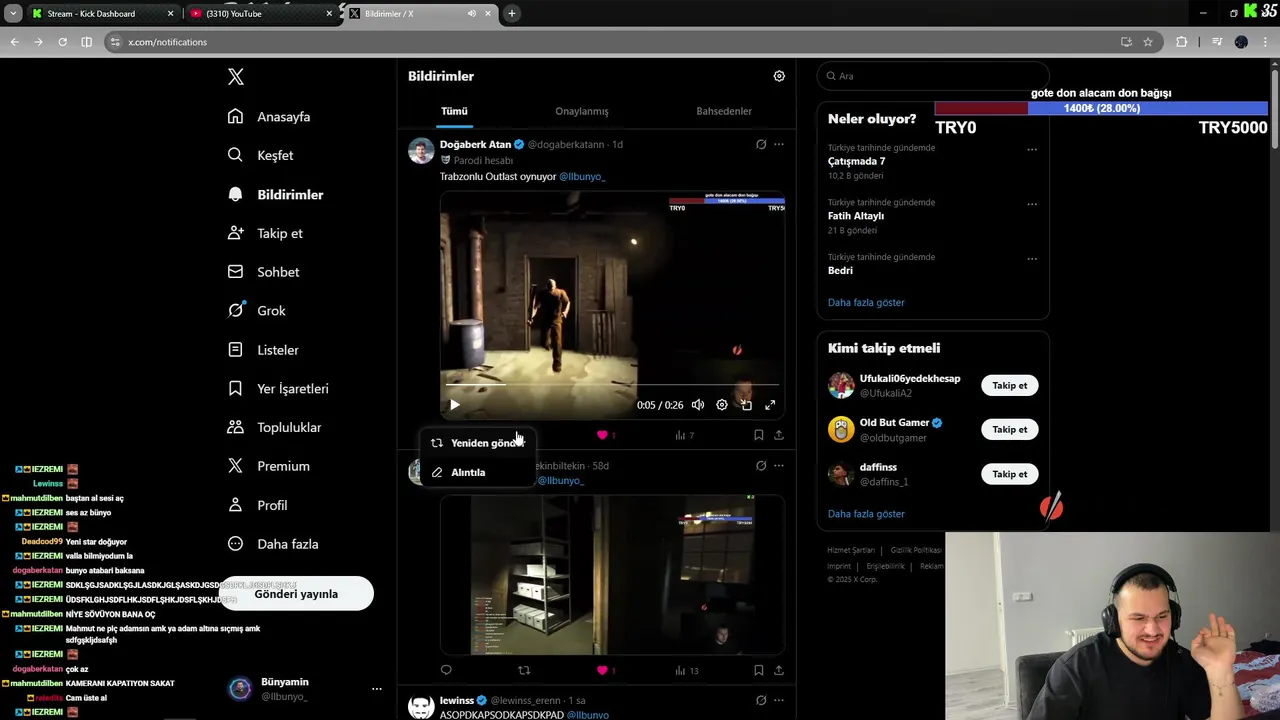Viewport: 1280px width, 720px height.
Task: Follow daffinss with Takip et
Action: pos(1009,474)
